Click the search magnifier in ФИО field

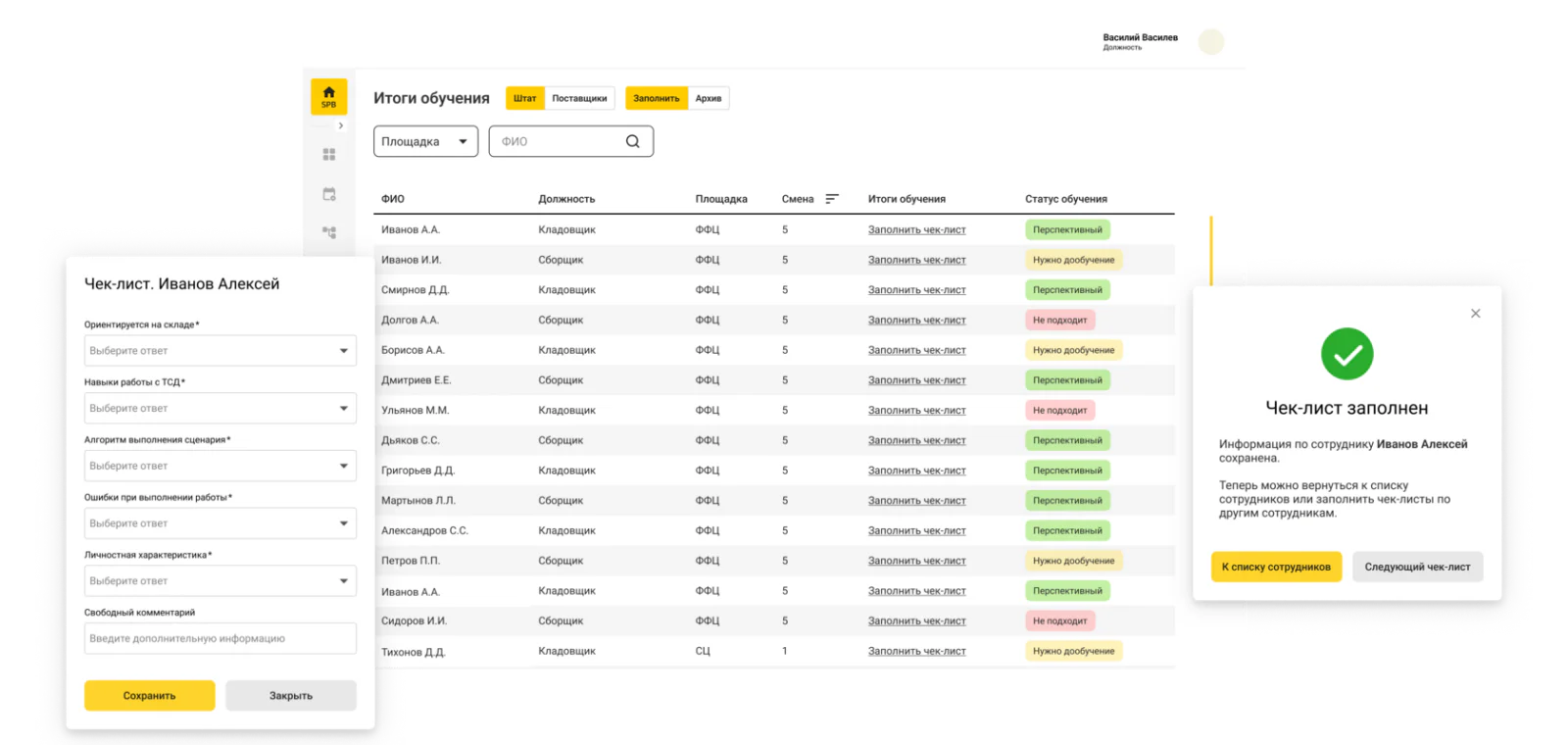pos(633,141)
